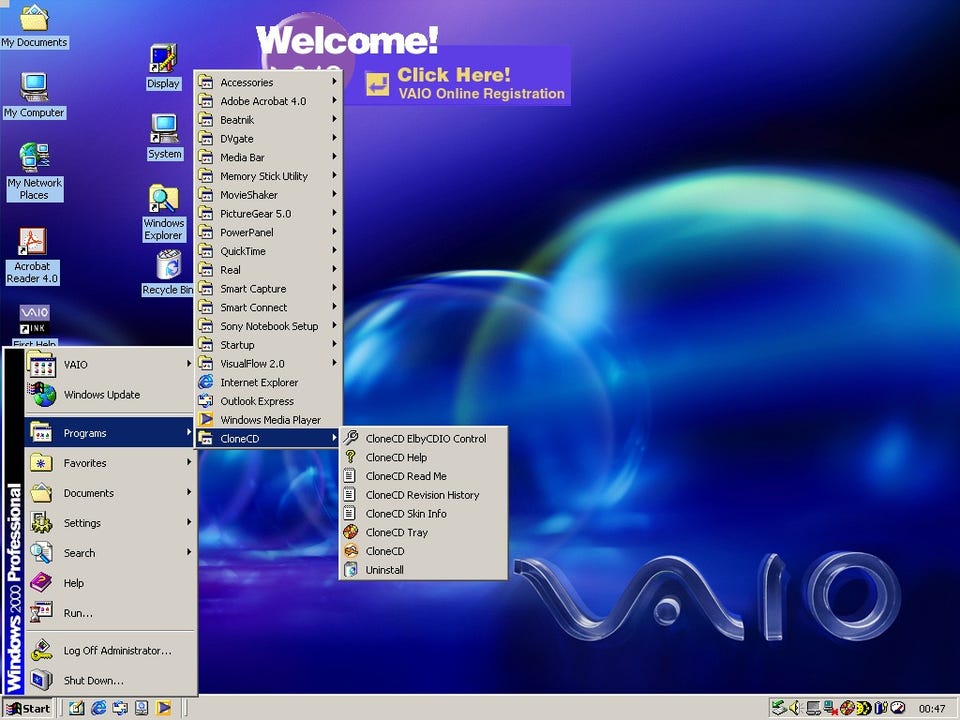The image size is (960, 720).
Task: Select the Recycle Bin desktop icon
Action: (168, 272)
